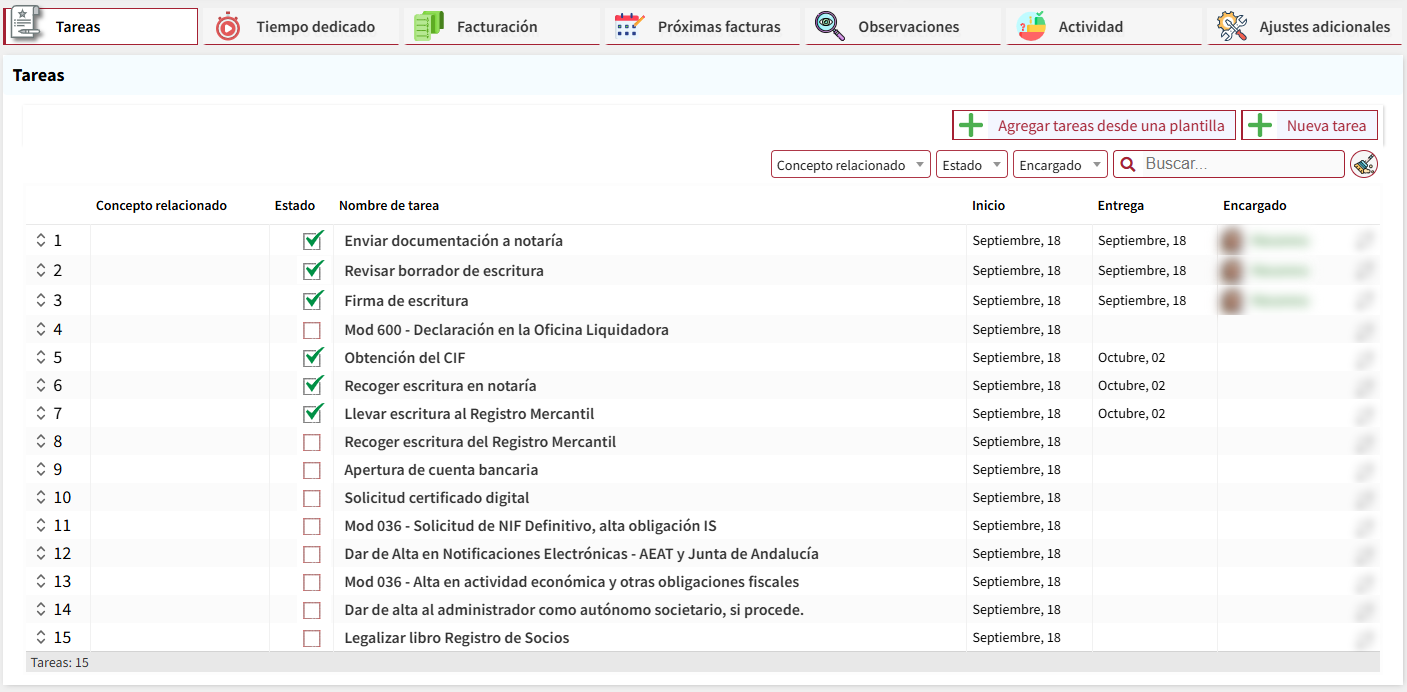Click the tools icon for Ajustes adicionales
The width and height of the screenshot is (1407, 692).
coord(1231,27)
